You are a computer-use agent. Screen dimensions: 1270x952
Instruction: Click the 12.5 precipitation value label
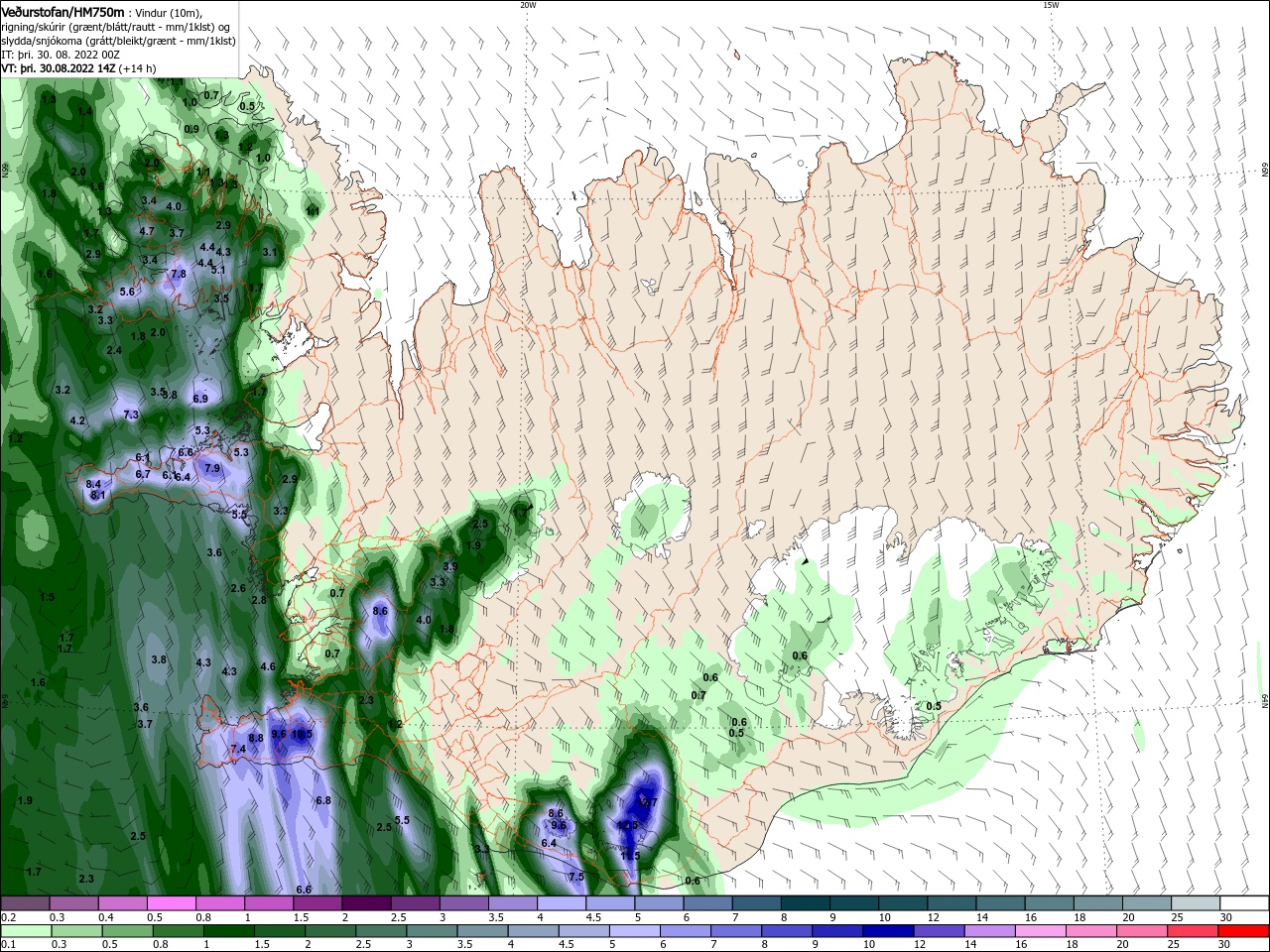coord(627,825)
